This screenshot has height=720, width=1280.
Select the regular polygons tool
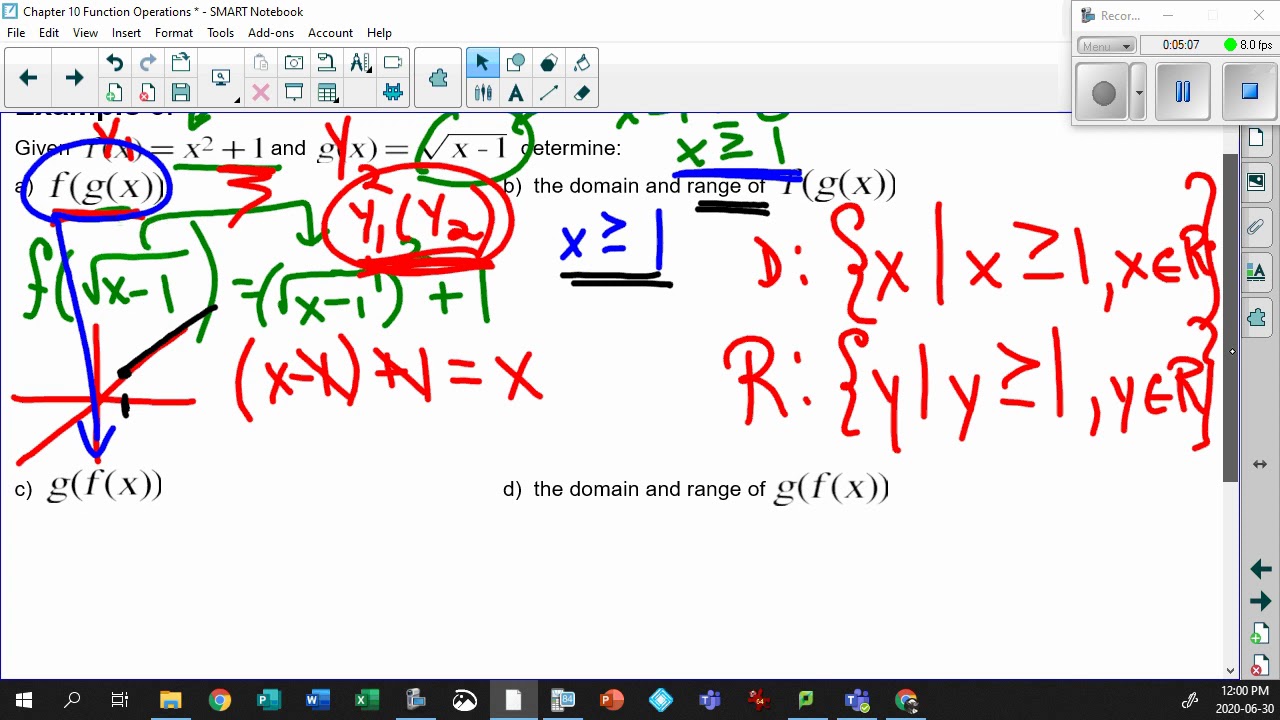click(x=548, y=63)
